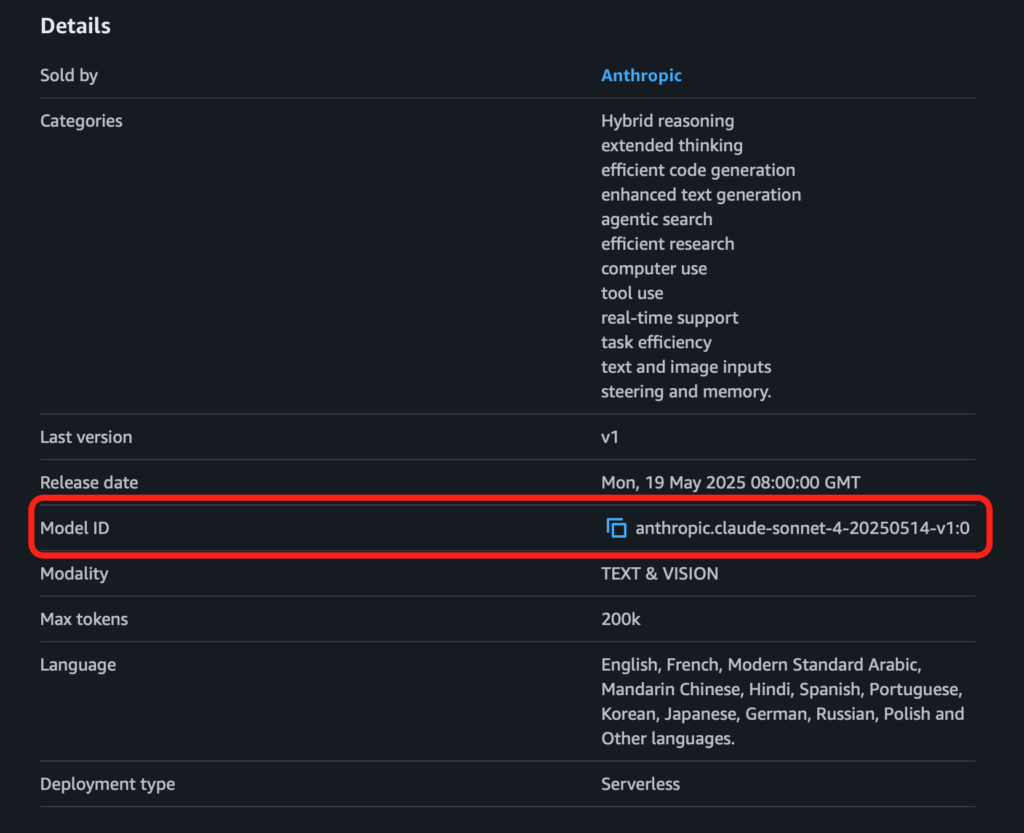The image size is (1024, 833).
Task: Click the Language label
Action: click(x=78, y=665)
